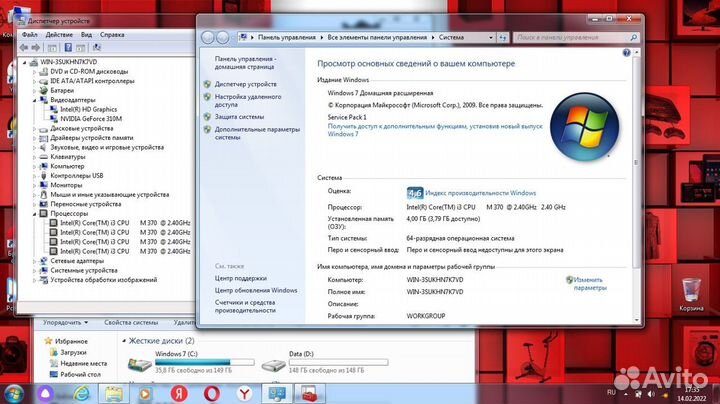
Task: Expand DVD и CD-ROM дисководы node
Action: coord(34,72)
